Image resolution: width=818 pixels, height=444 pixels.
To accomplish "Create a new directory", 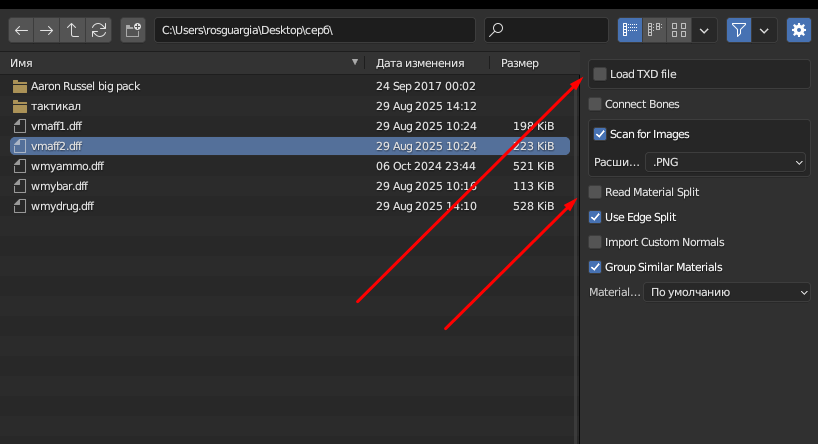I will [x=134, y=30].
